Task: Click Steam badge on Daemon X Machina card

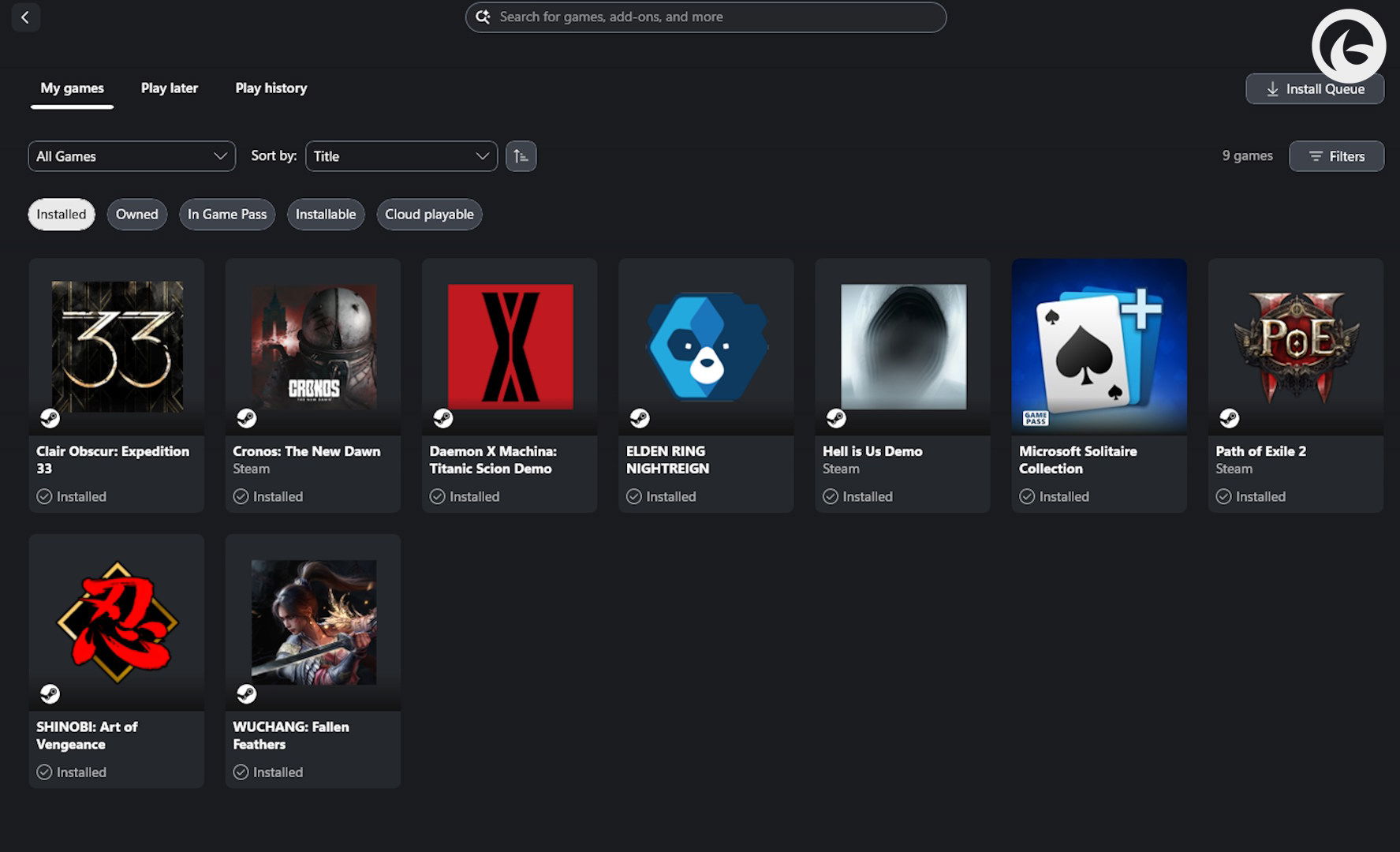Action: (x=443, y=418)
